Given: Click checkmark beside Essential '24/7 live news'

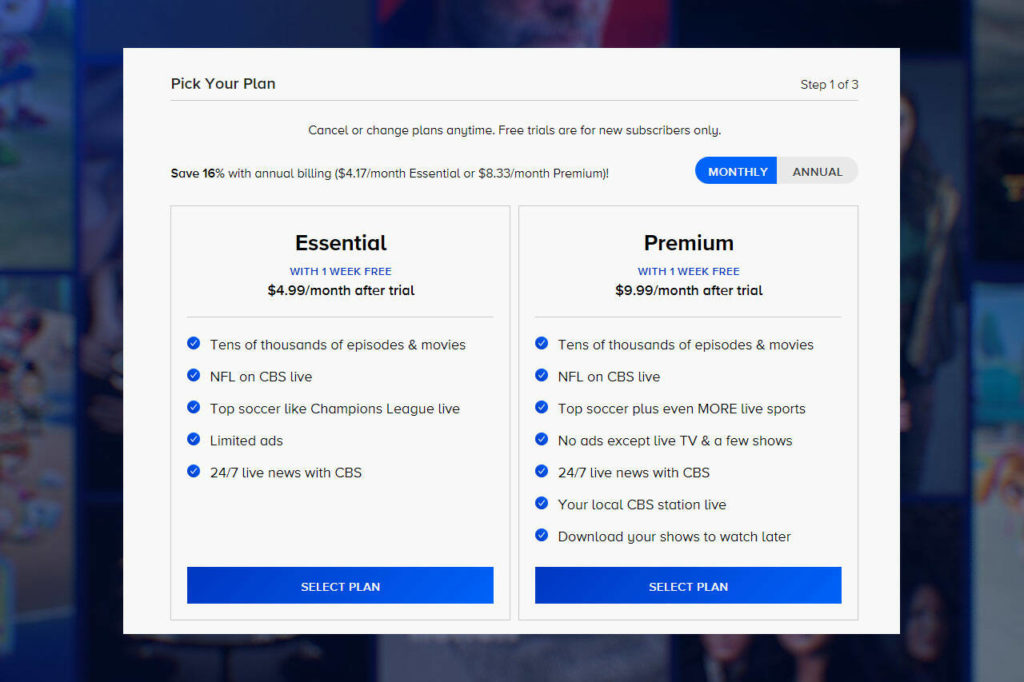Looking at the screenshot, I should (x=194, y=471).
